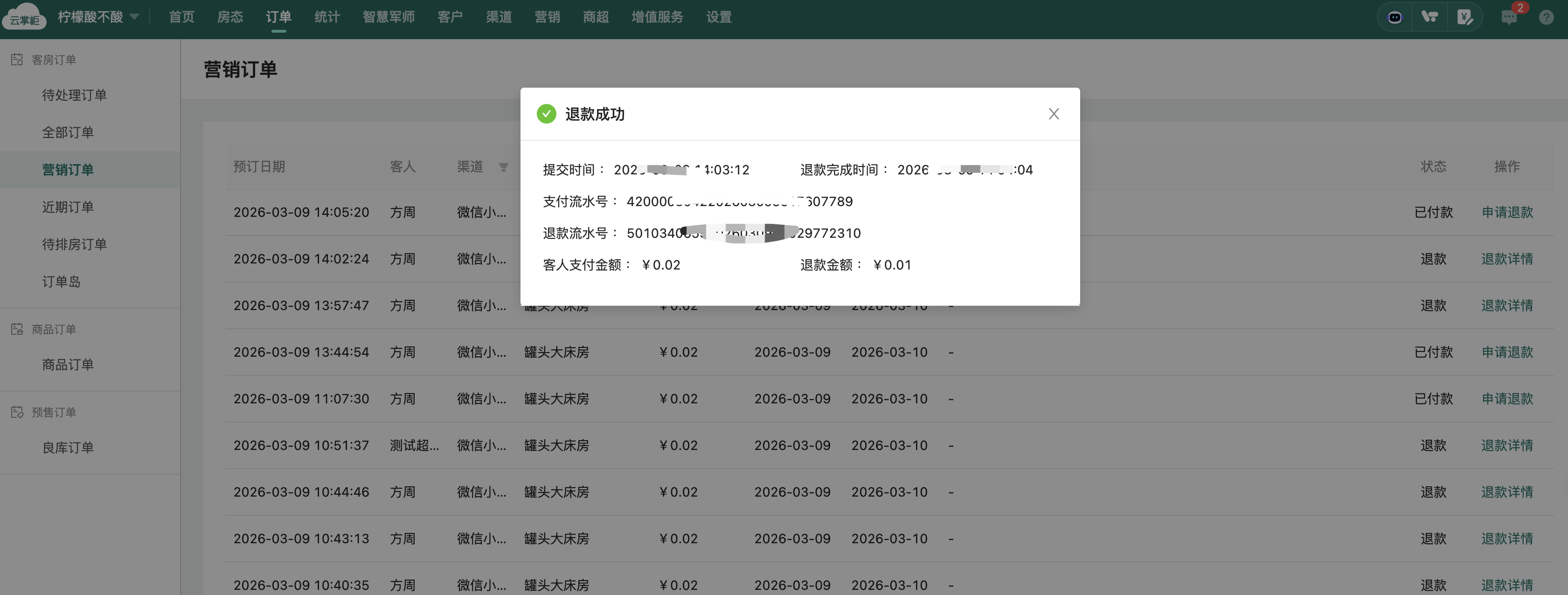Screen dimensions: 1568x595
Task: Open 退款详情 for the 10:51:37 order
Action: (x=1506, y=445)
